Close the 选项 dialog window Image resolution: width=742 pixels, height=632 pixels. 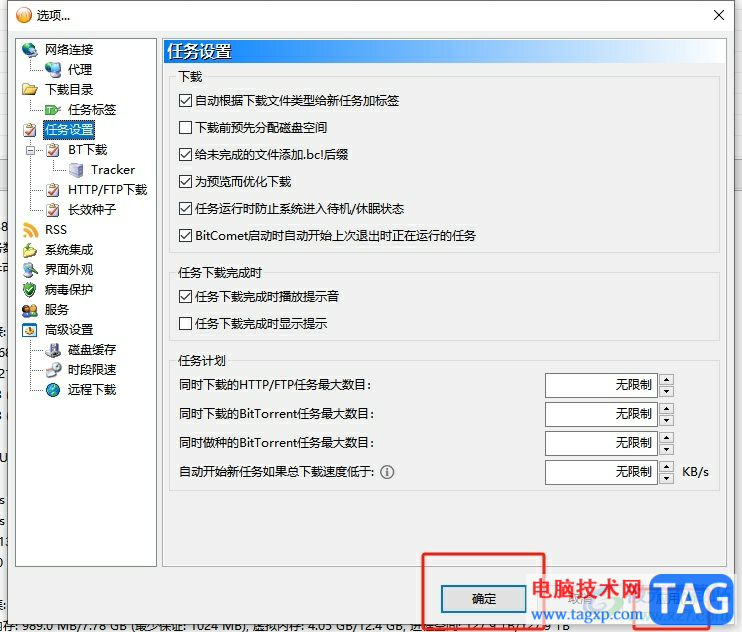719,15
